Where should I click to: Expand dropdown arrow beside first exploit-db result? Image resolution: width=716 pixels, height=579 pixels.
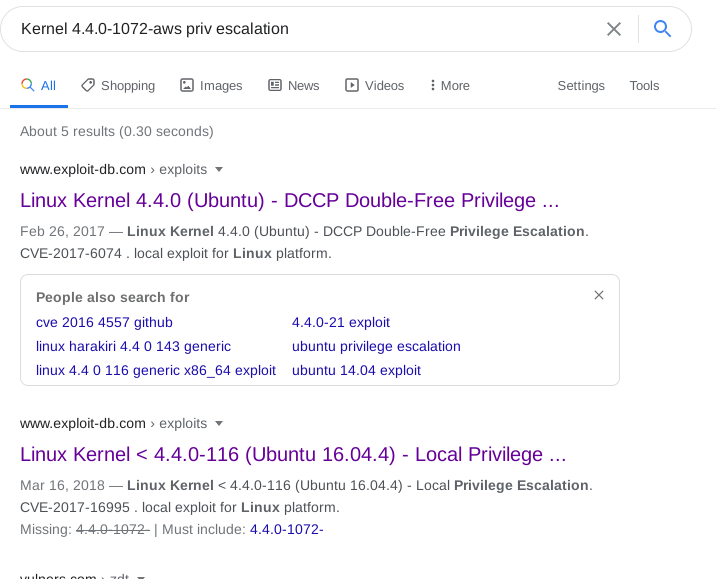click(x=219, y=169)
